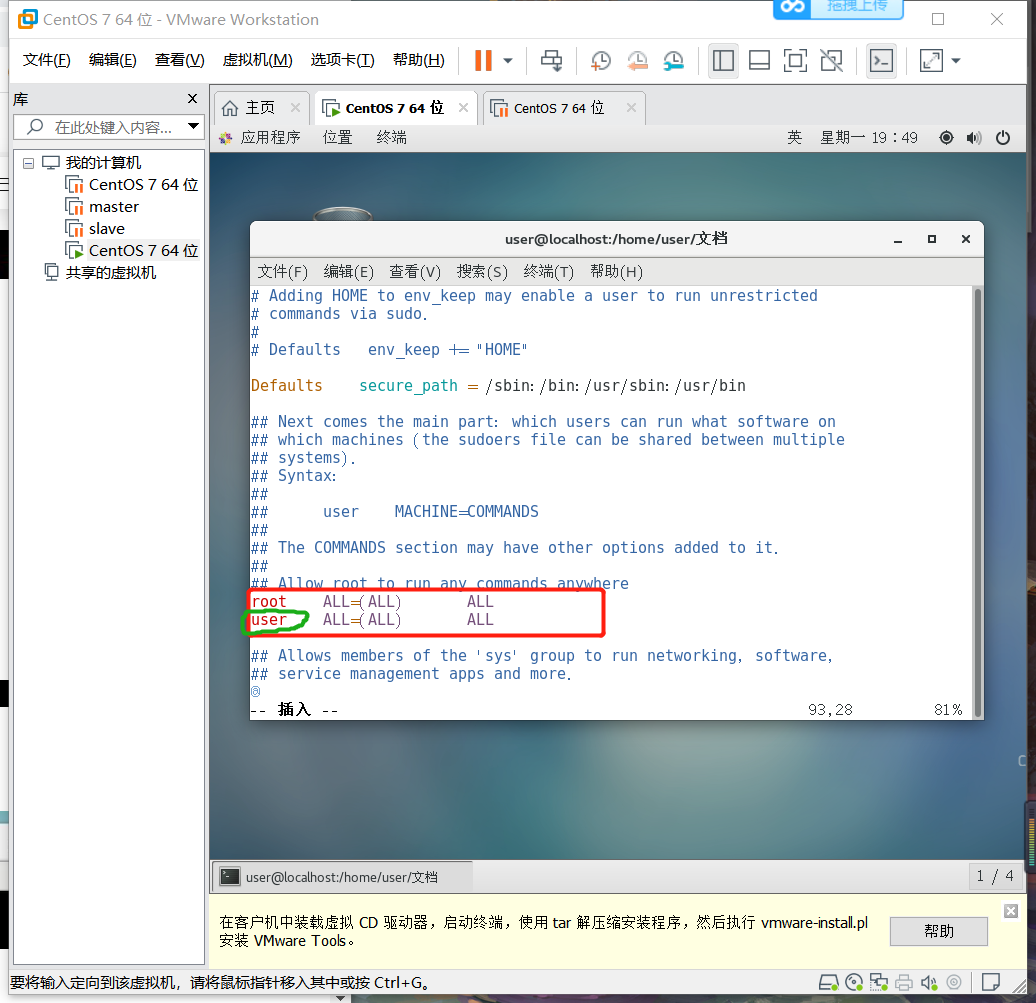The image size is (1036, 1003).
Task: Open the power menu icon in CentOS panel
Action: tap(1002, 137)
